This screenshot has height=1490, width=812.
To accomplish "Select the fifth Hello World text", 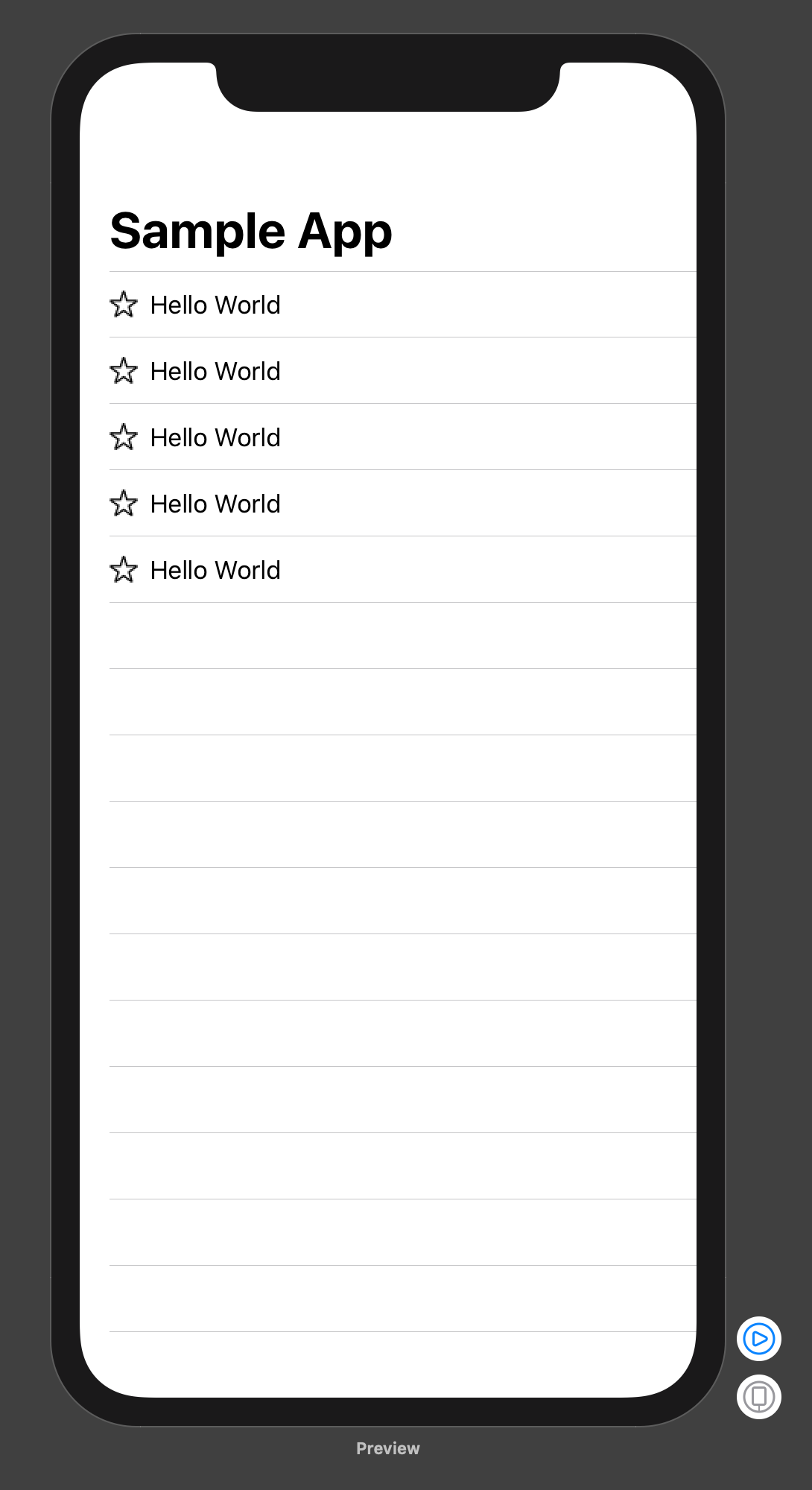I will (215, 571).
